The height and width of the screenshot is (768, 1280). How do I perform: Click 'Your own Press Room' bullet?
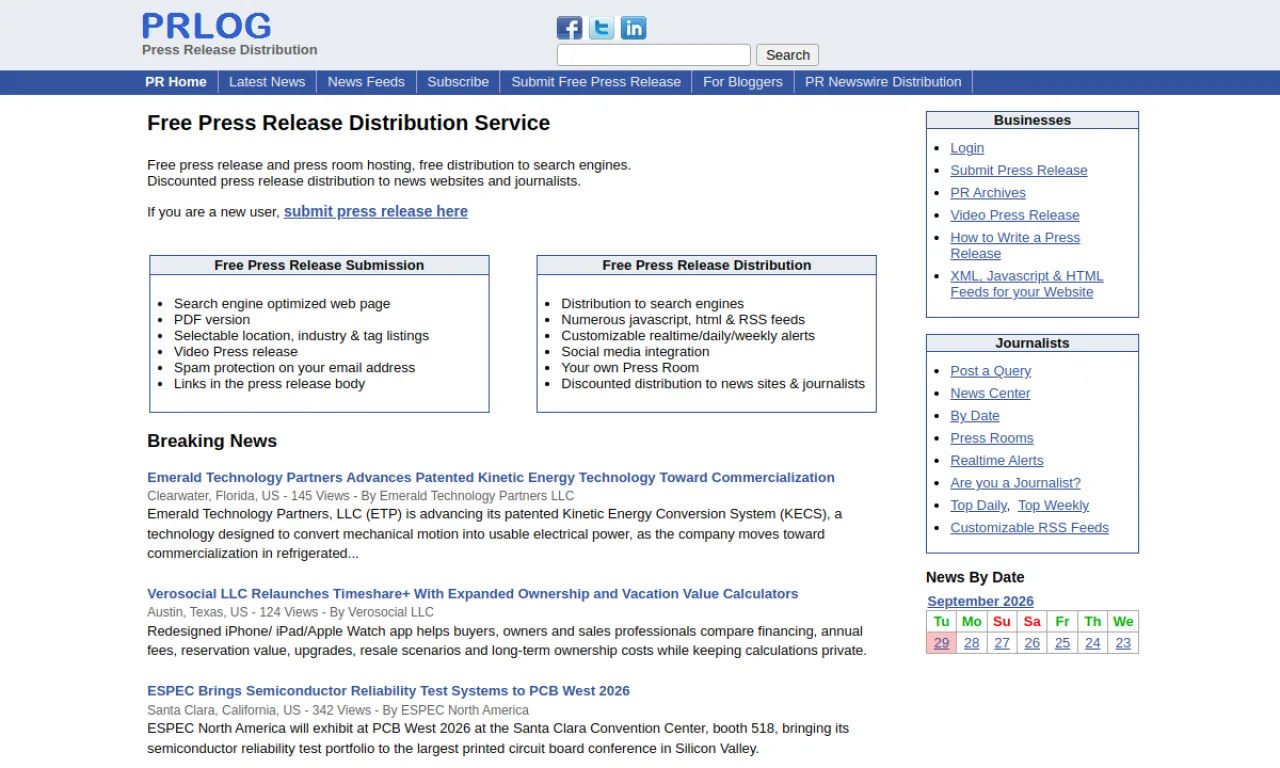click(630, 367)
